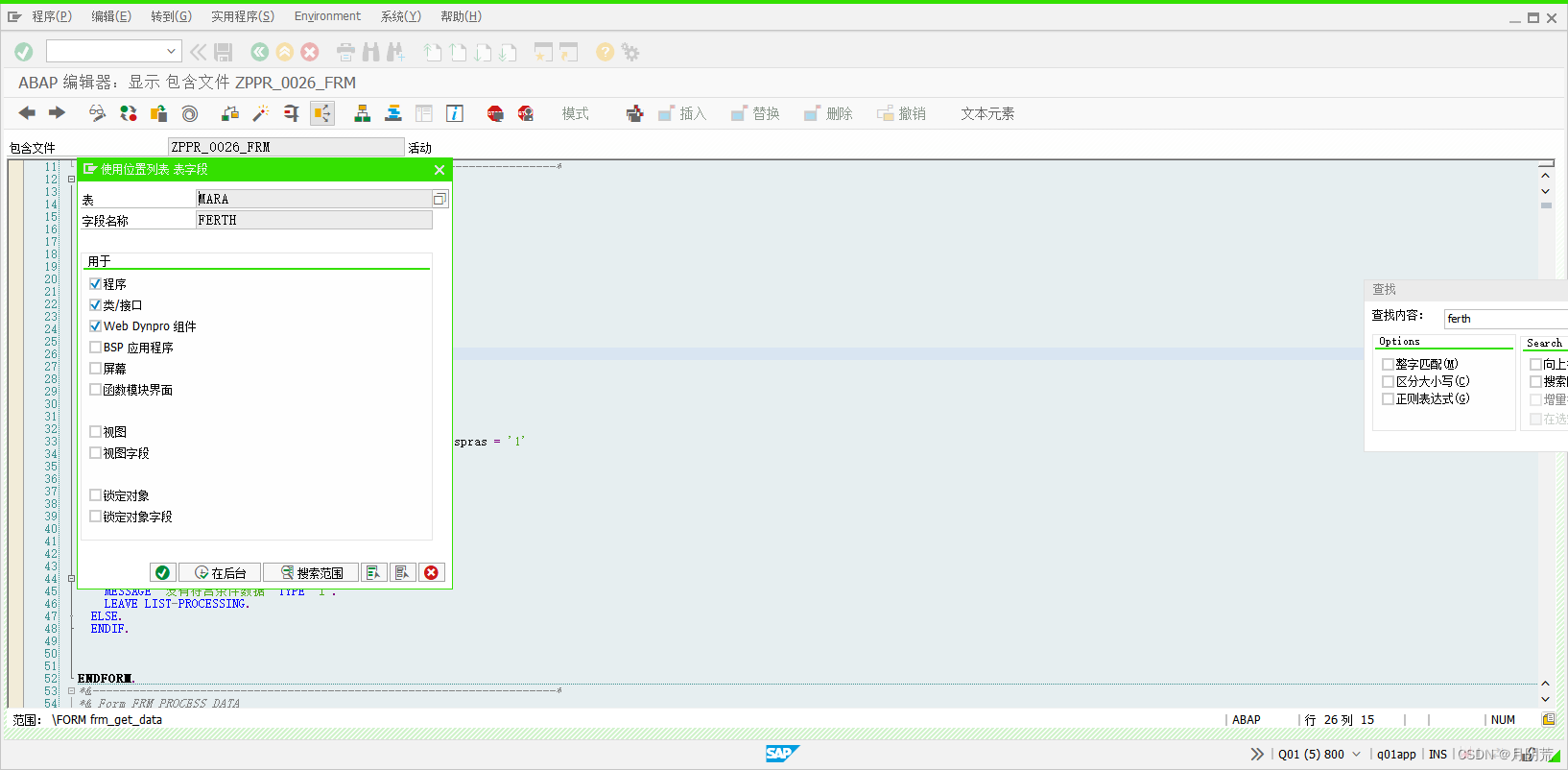1568x770 pixels.
Task: Open the 转到(G) menu
Action: click(x=171, y=16)
